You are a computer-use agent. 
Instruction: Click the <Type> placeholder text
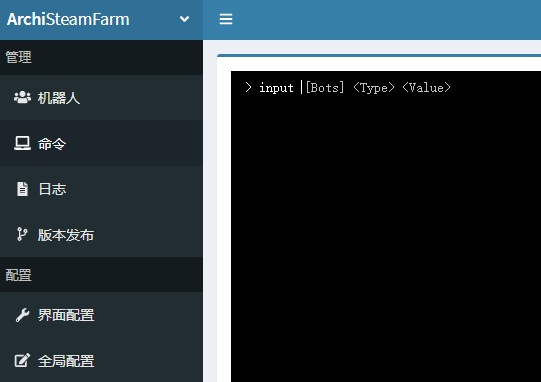374,88
